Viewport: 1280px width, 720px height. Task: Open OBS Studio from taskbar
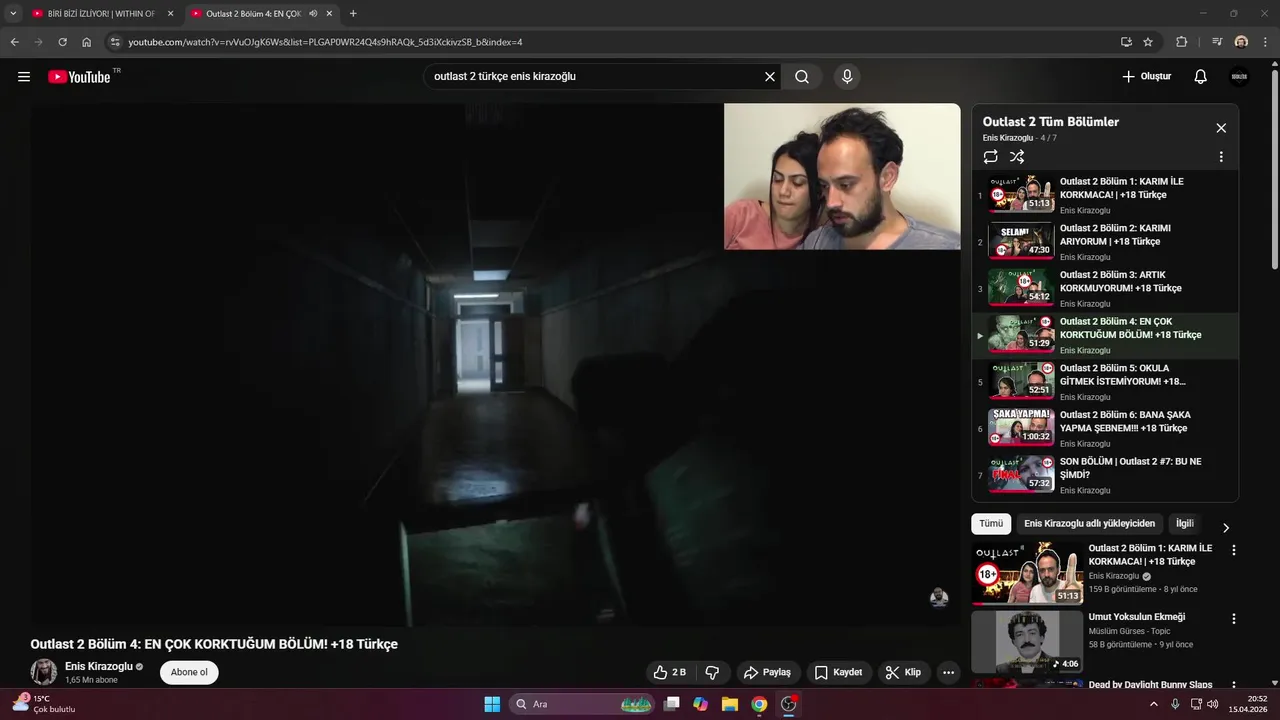788,704
